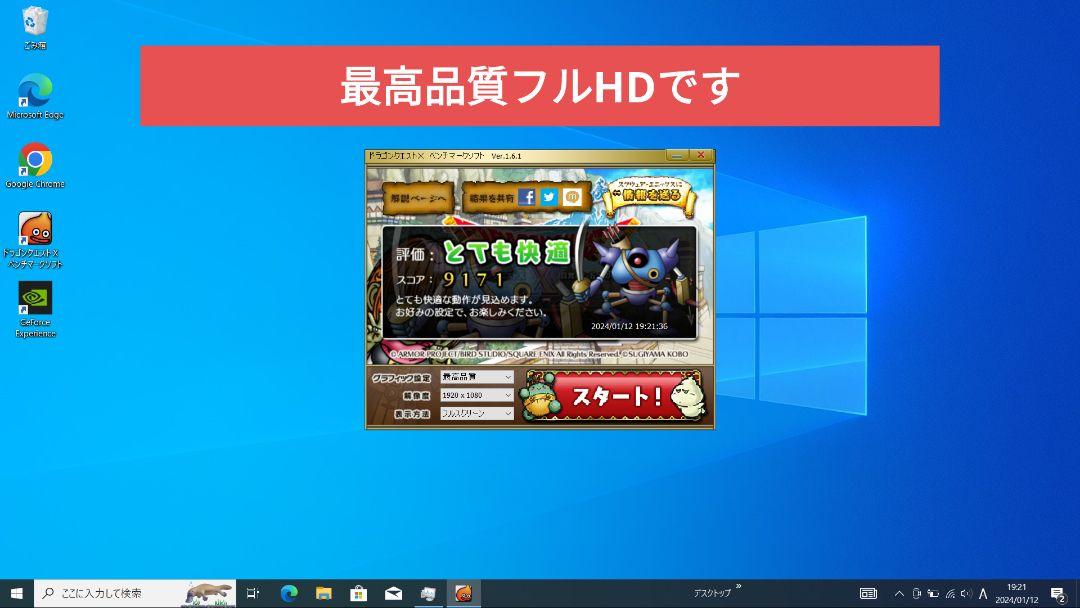Select the GeForce Experience desktop shortcut
Screen dimensions: 1080x608
[x=35, y=309]
